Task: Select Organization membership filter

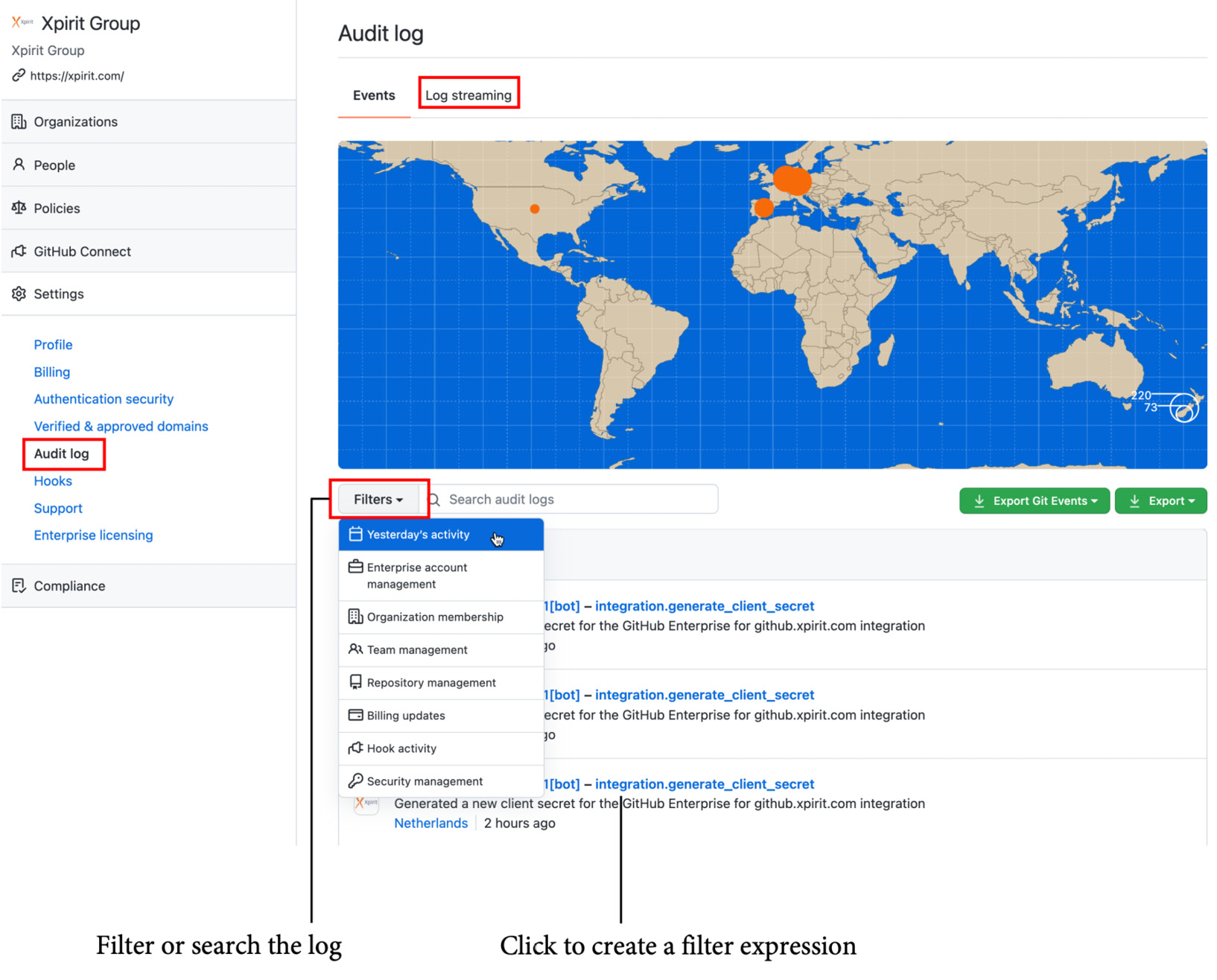Action: pos(441,617)
